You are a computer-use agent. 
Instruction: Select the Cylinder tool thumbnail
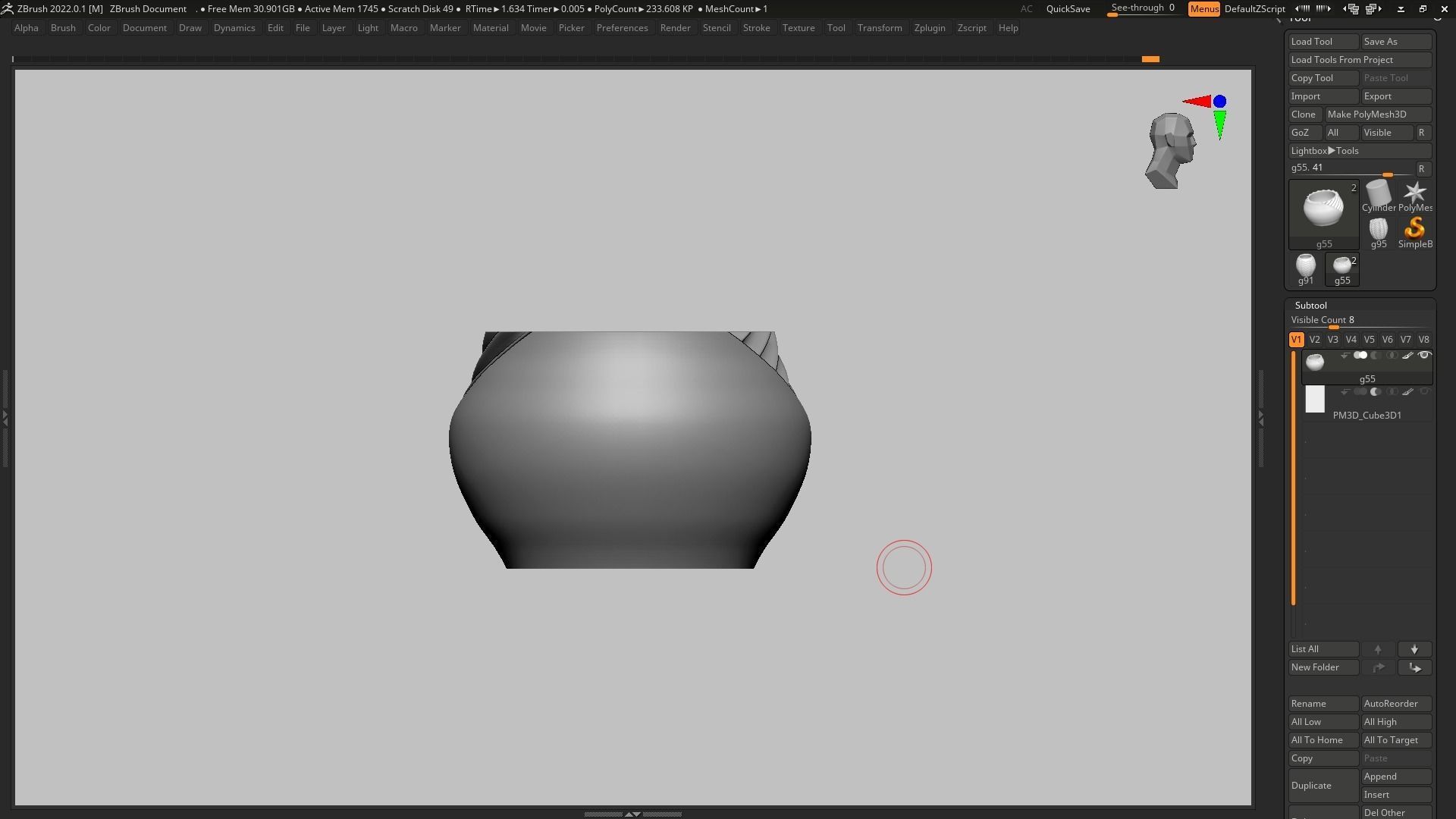click(1378, 194)
